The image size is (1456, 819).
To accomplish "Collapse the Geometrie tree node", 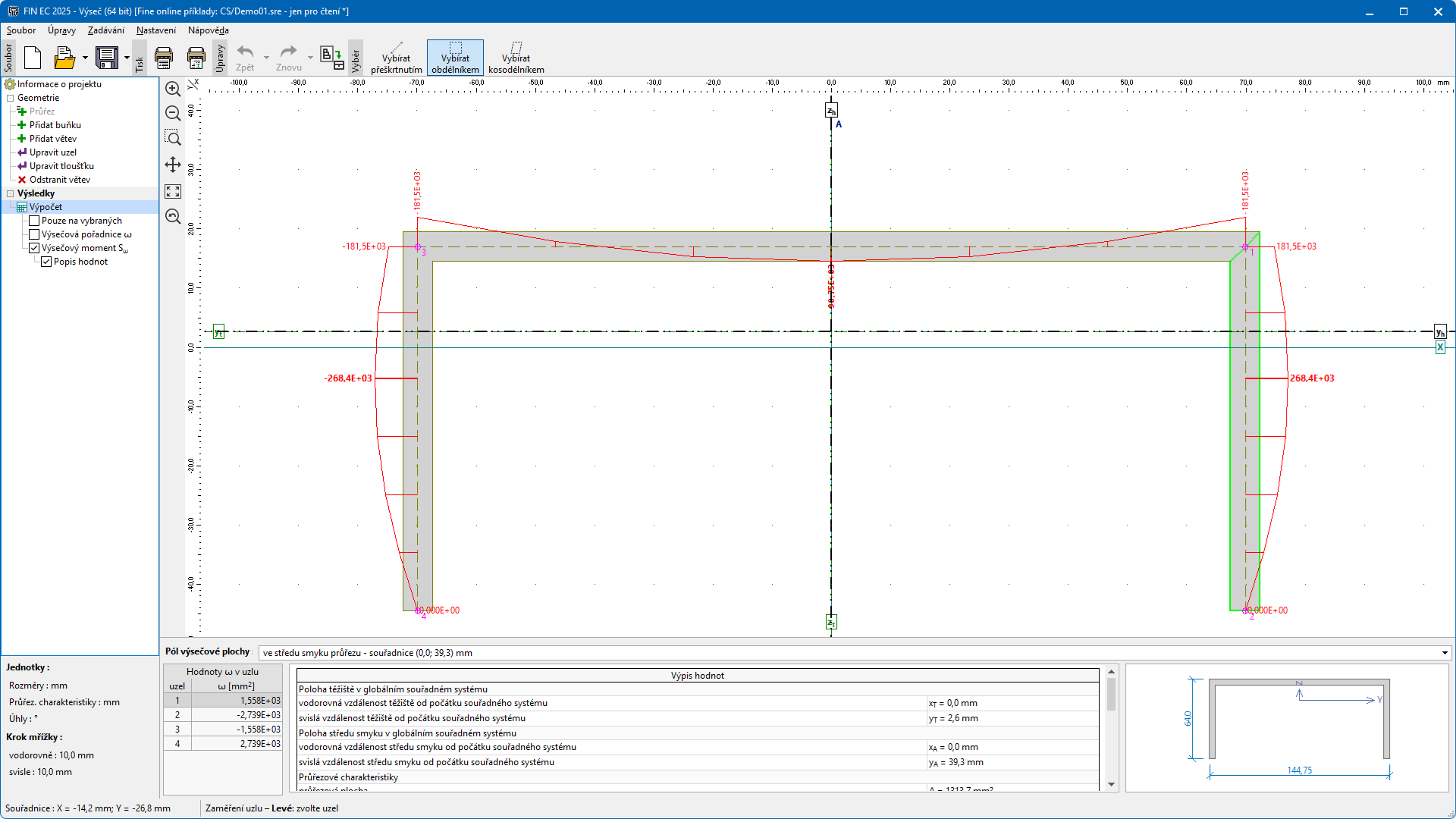I will (x=11, y=98).
